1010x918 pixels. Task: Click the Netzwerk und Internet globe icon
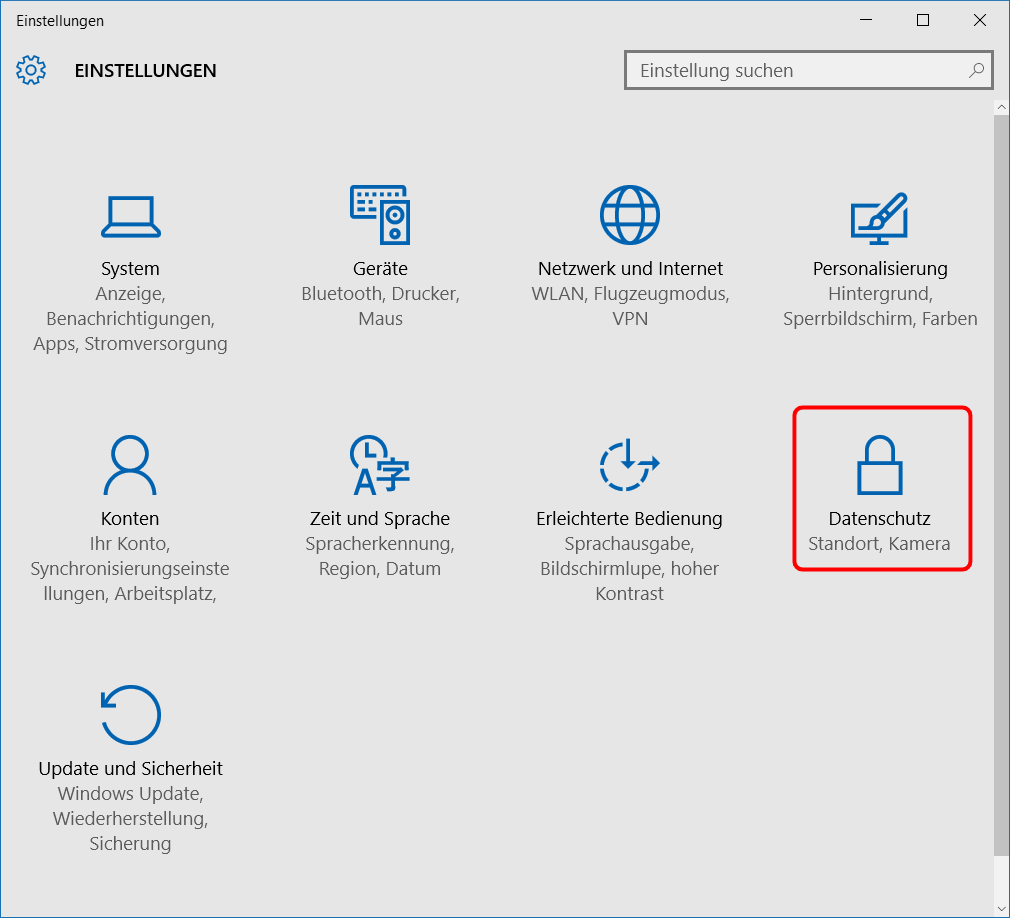[630, 215]
